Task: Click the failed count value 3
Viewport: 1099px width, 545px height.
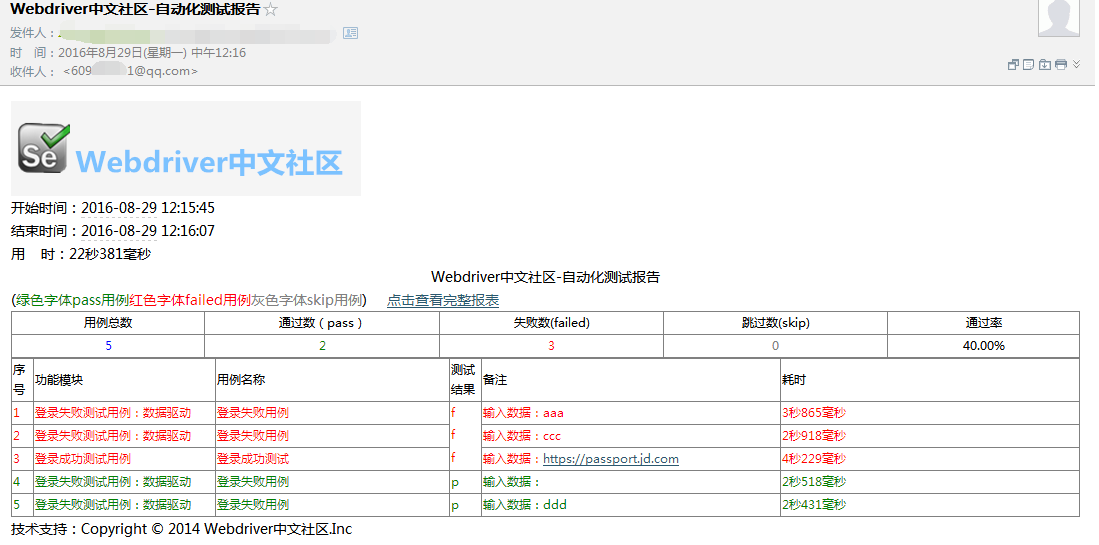Action: (x=552, y=345)
